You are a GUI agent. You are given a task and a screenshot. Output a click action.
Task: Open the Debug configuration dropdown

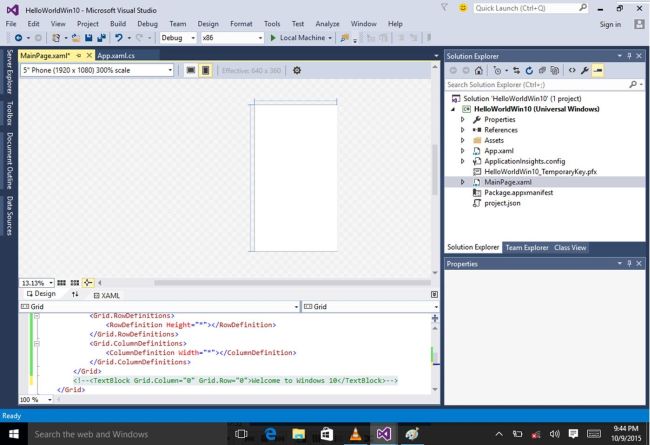pyautogui.click(x=178, y=38)
